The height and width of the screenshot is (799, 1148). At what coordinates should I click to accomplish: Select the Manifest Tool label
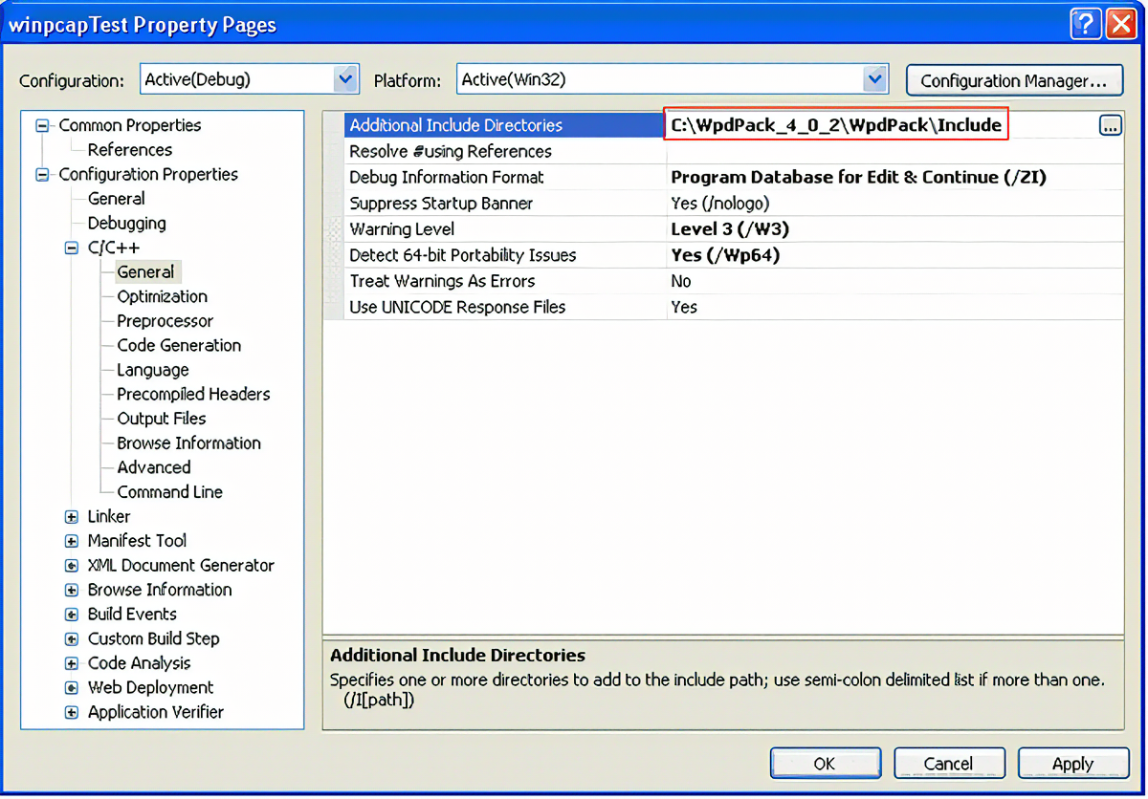137,540
